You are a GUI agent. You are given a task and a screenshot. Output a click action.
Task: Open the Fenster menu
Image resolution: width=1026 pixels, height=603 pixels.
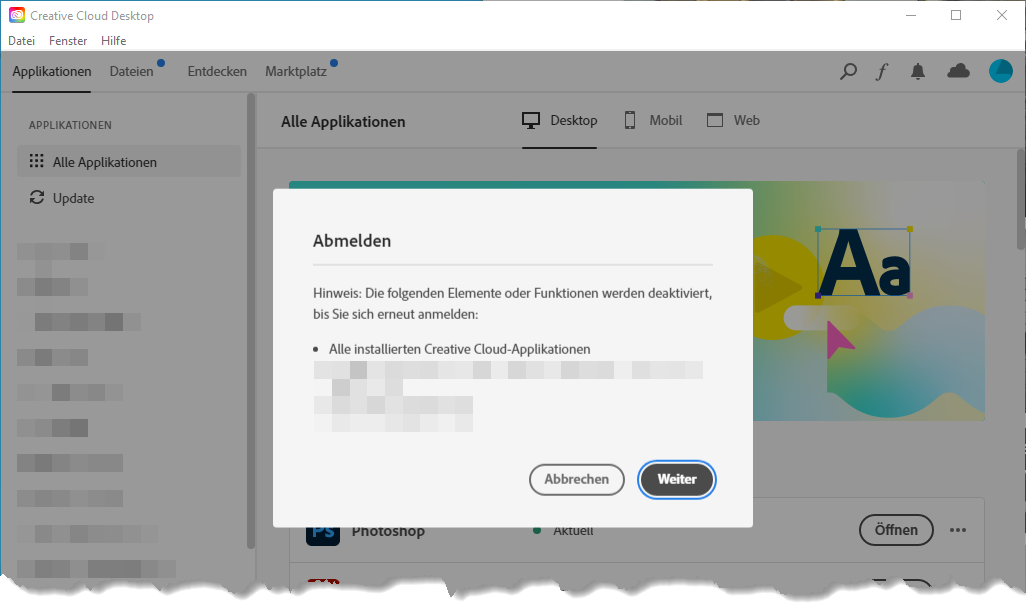pos(68,41)
